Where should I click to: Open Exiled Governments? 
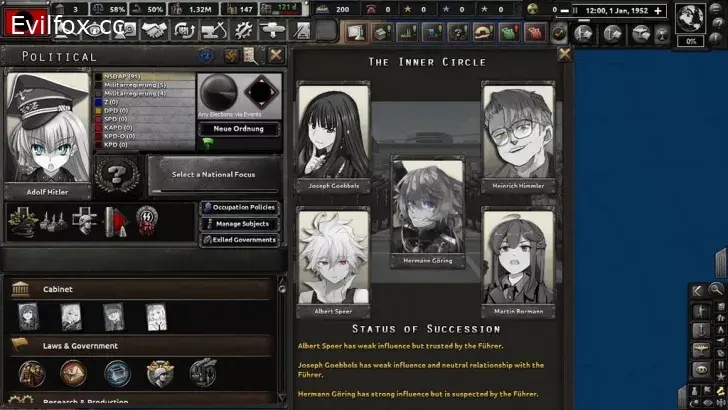pyautogui.click(x=238, y=240)
